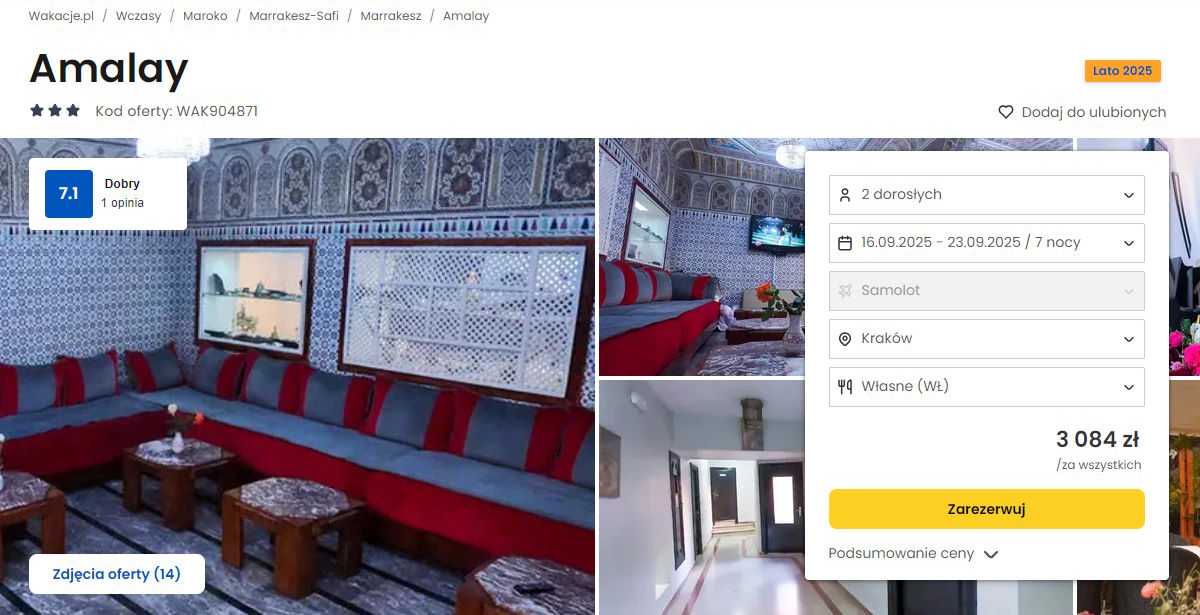Expand Podsumowanie ceny price summary
1200x615 pixels.
(914, 553)
